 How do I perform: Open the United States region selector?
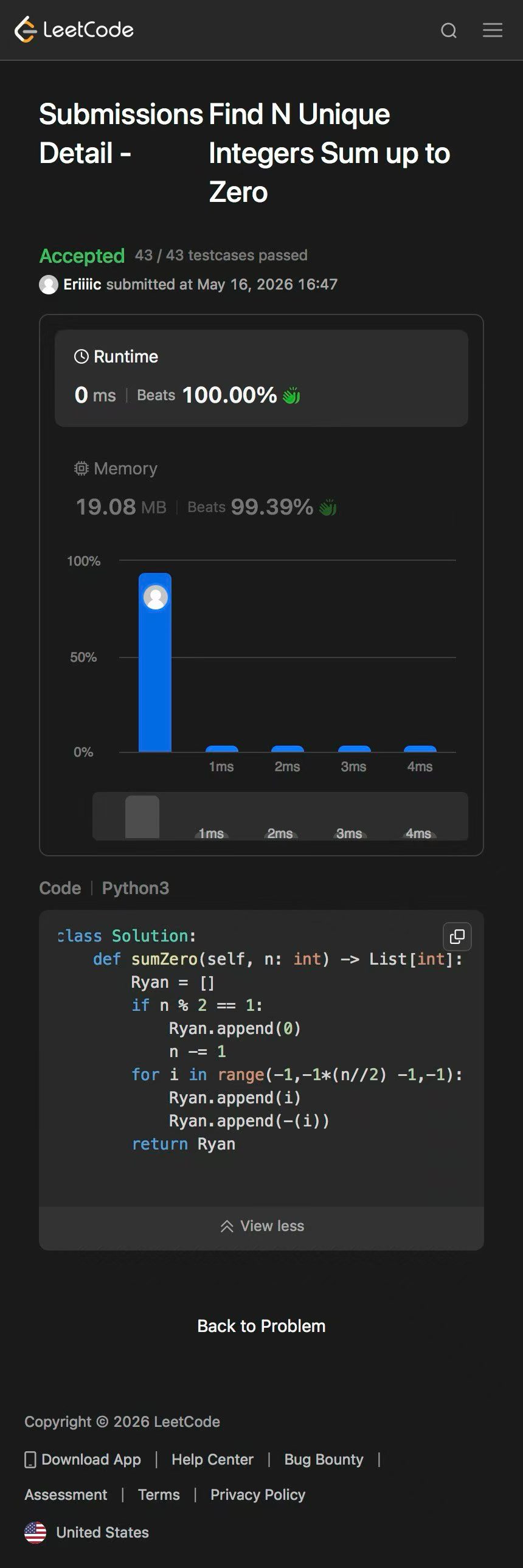tap(86, 1532)
